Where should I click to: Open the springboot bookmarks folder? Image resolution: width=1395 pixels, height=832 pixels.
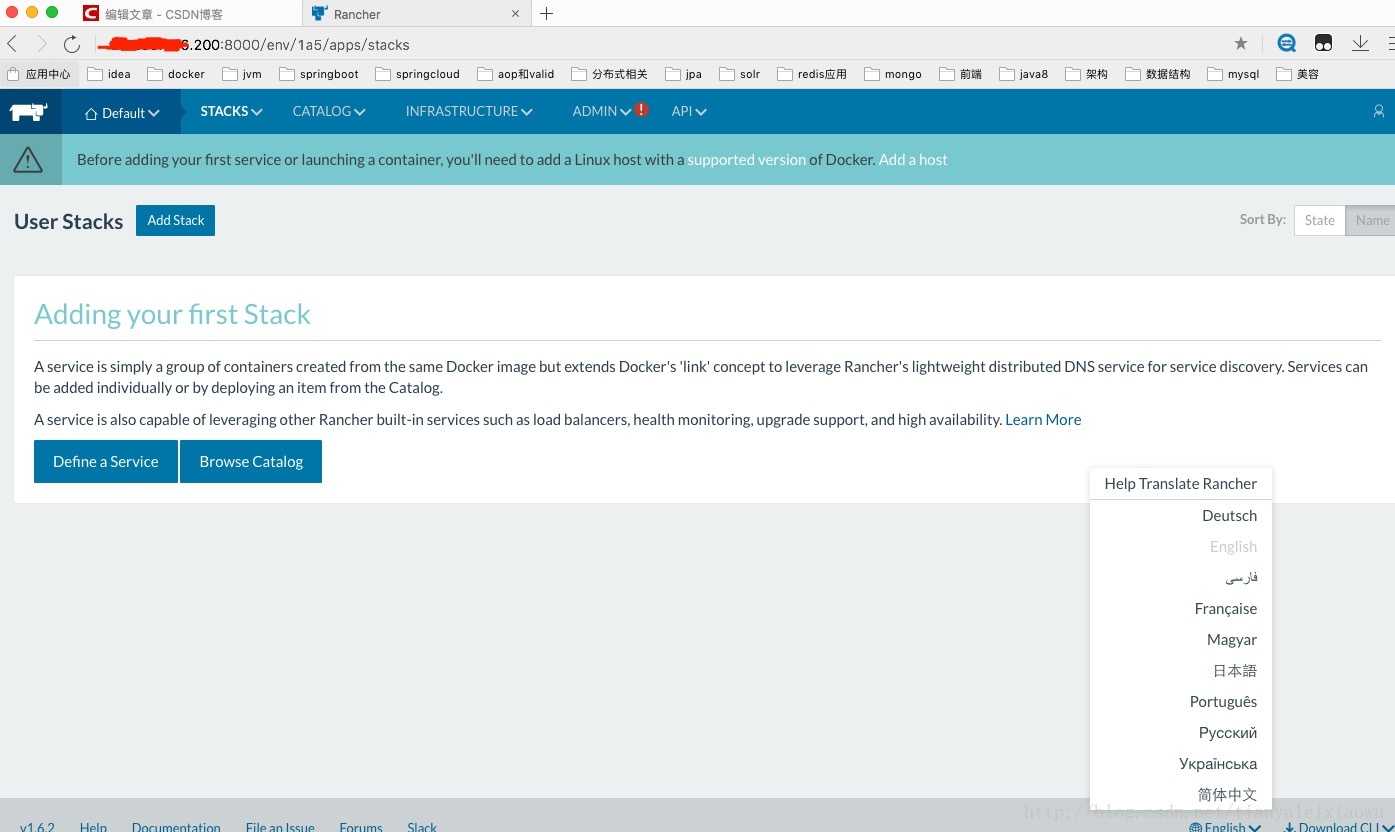coord(319,74)
